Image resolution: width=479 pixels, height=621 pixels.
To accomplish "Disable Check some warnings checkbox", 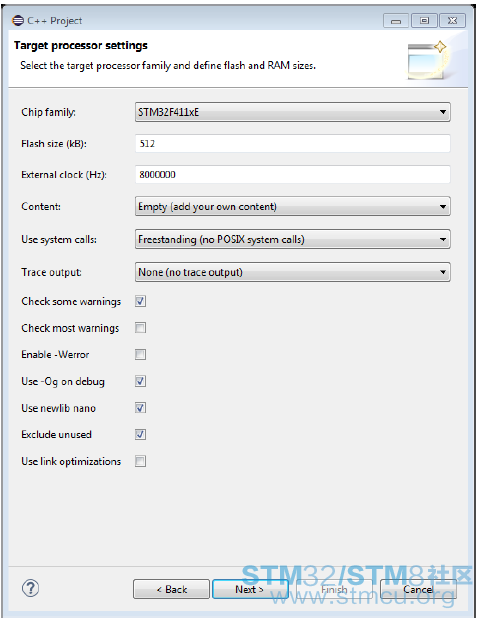I will (x=140, y=301).
